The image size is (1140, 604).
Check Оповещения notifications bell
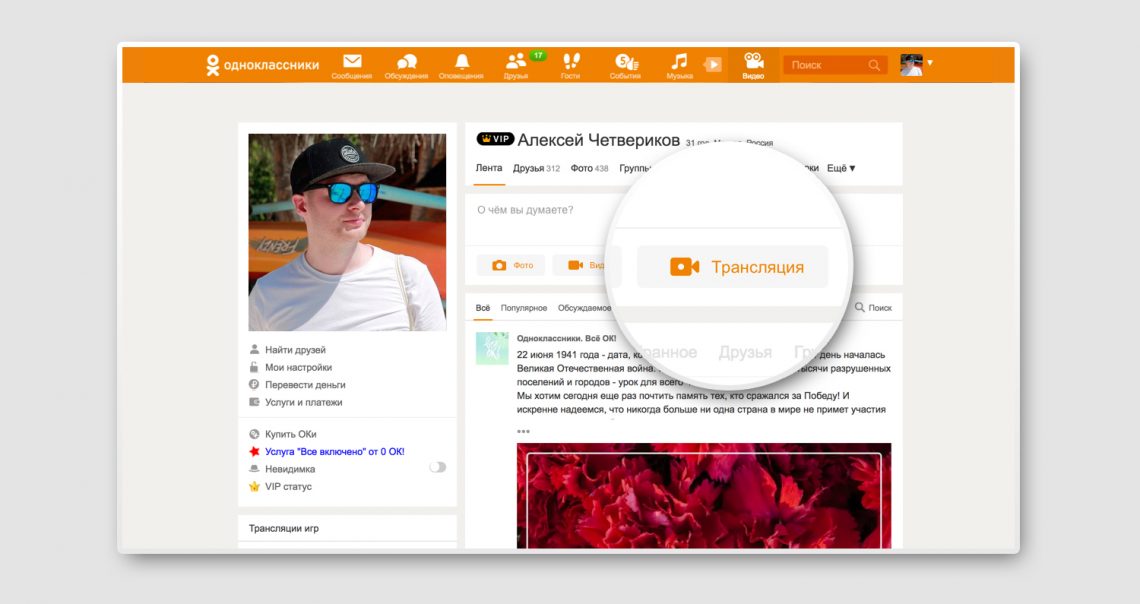[x=461, y=64]
